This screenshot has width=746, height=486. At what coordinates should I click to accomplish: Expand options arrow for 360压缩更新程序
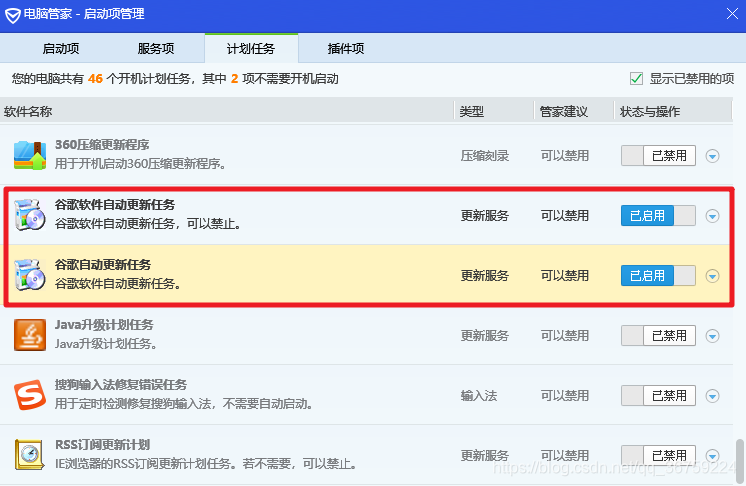pyautogui.click(x=712, y=156)
